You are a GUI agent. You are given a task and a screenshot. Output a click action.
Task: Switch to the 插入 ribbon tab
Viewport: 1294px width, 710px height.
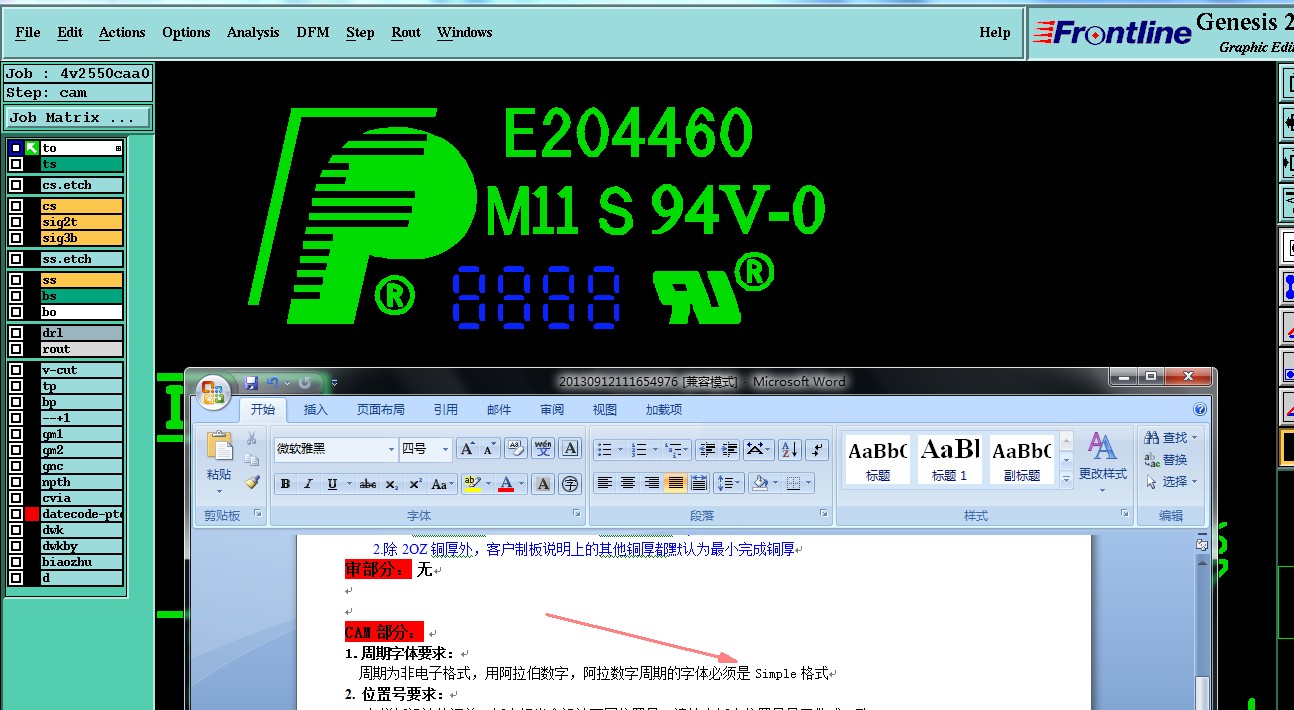point(316,409)
